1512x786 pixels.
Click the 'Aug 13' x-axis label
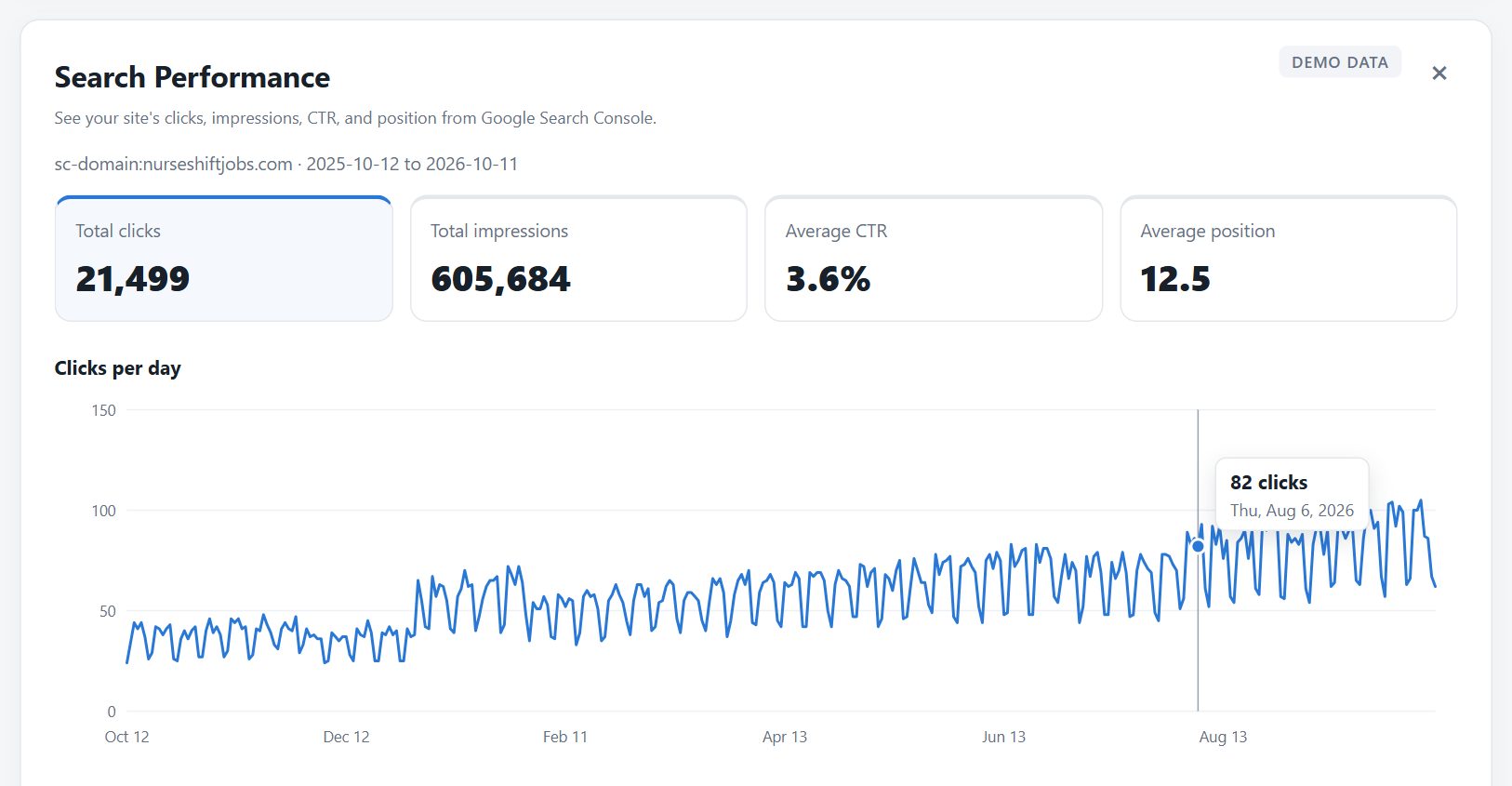pos(1223,737)
